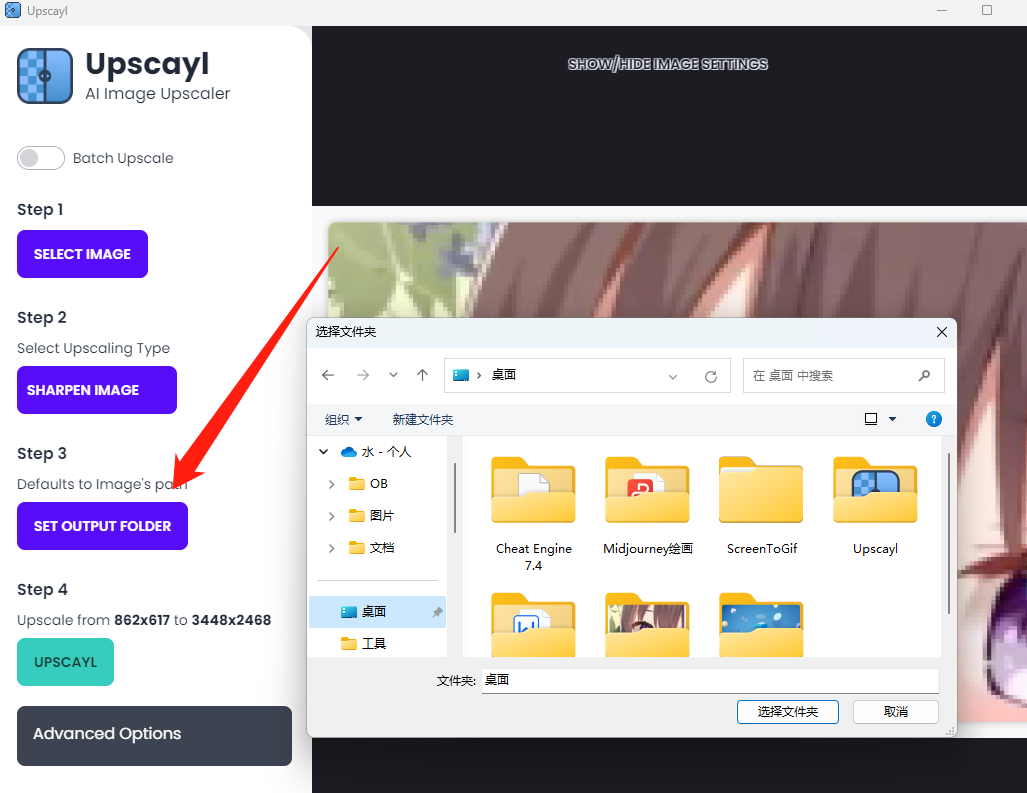Viewport: 1027px width, 793px height.
Task: Click the navigation pane scrollbar
Action: (x=455, y=498)
